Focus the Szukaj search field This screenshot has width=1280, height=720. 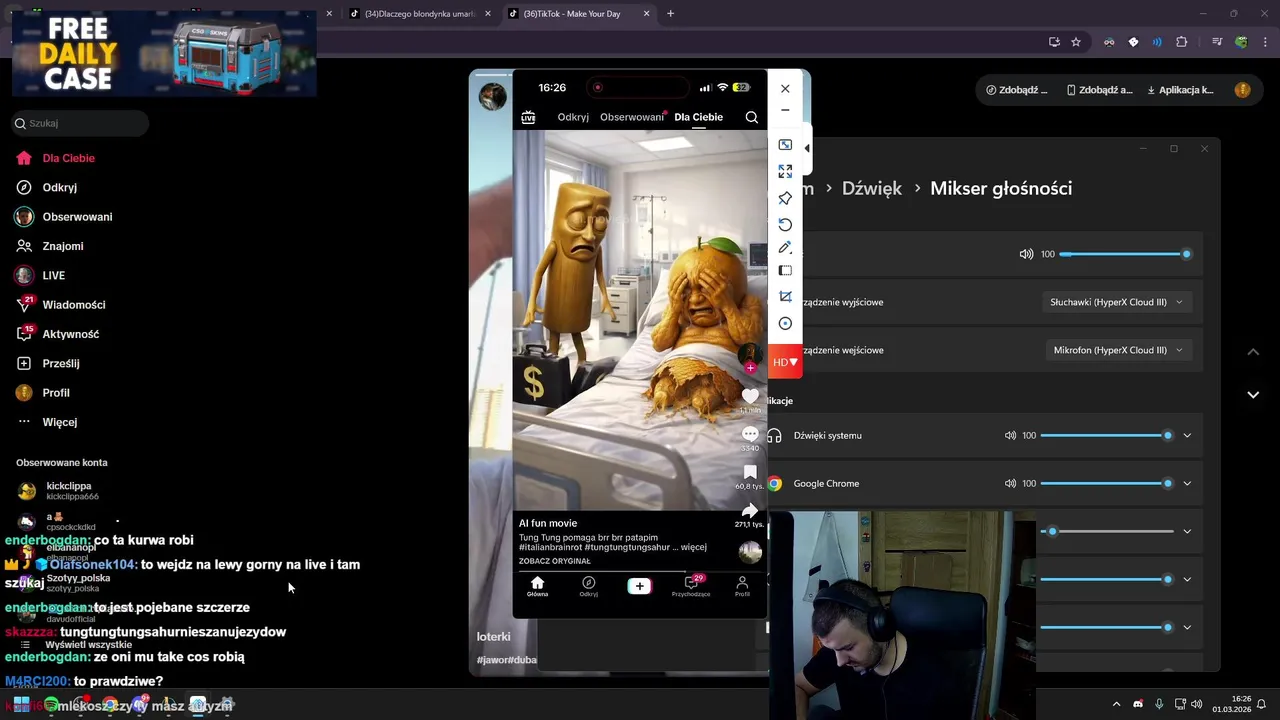(x=80, y=123)
